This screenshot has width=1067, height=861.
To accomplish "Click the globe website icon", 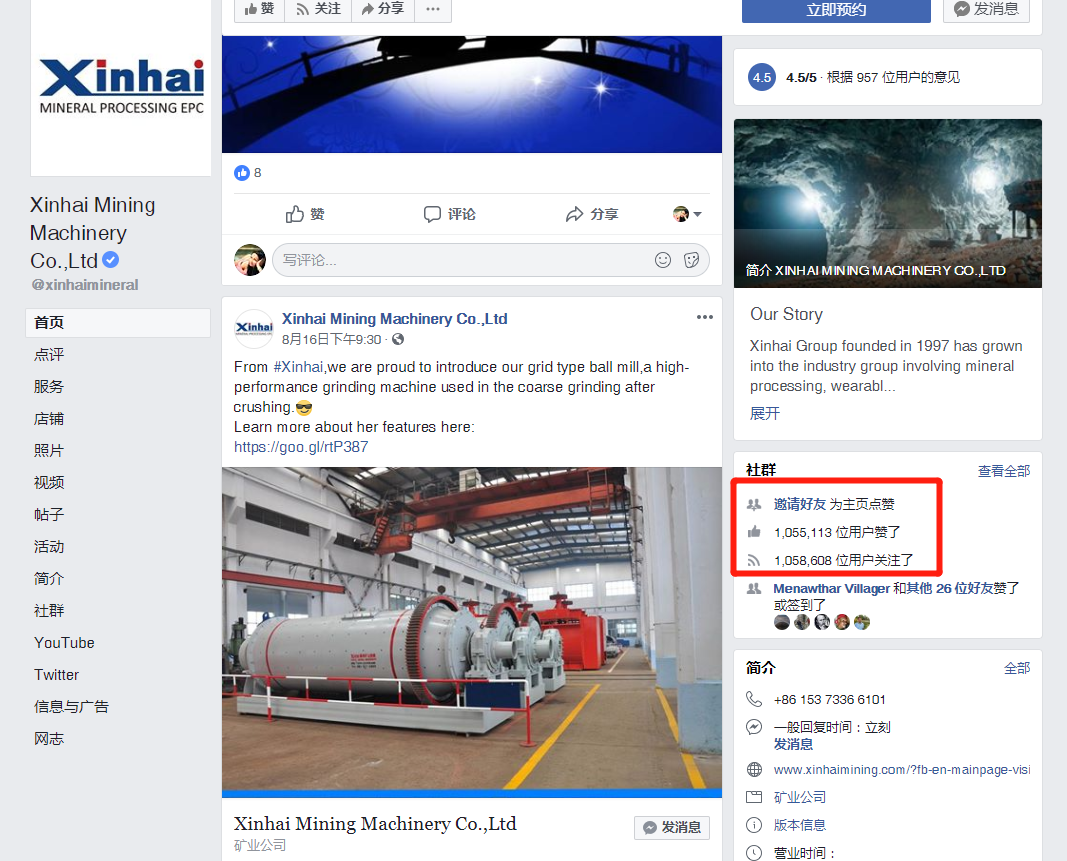I will 754,770.
